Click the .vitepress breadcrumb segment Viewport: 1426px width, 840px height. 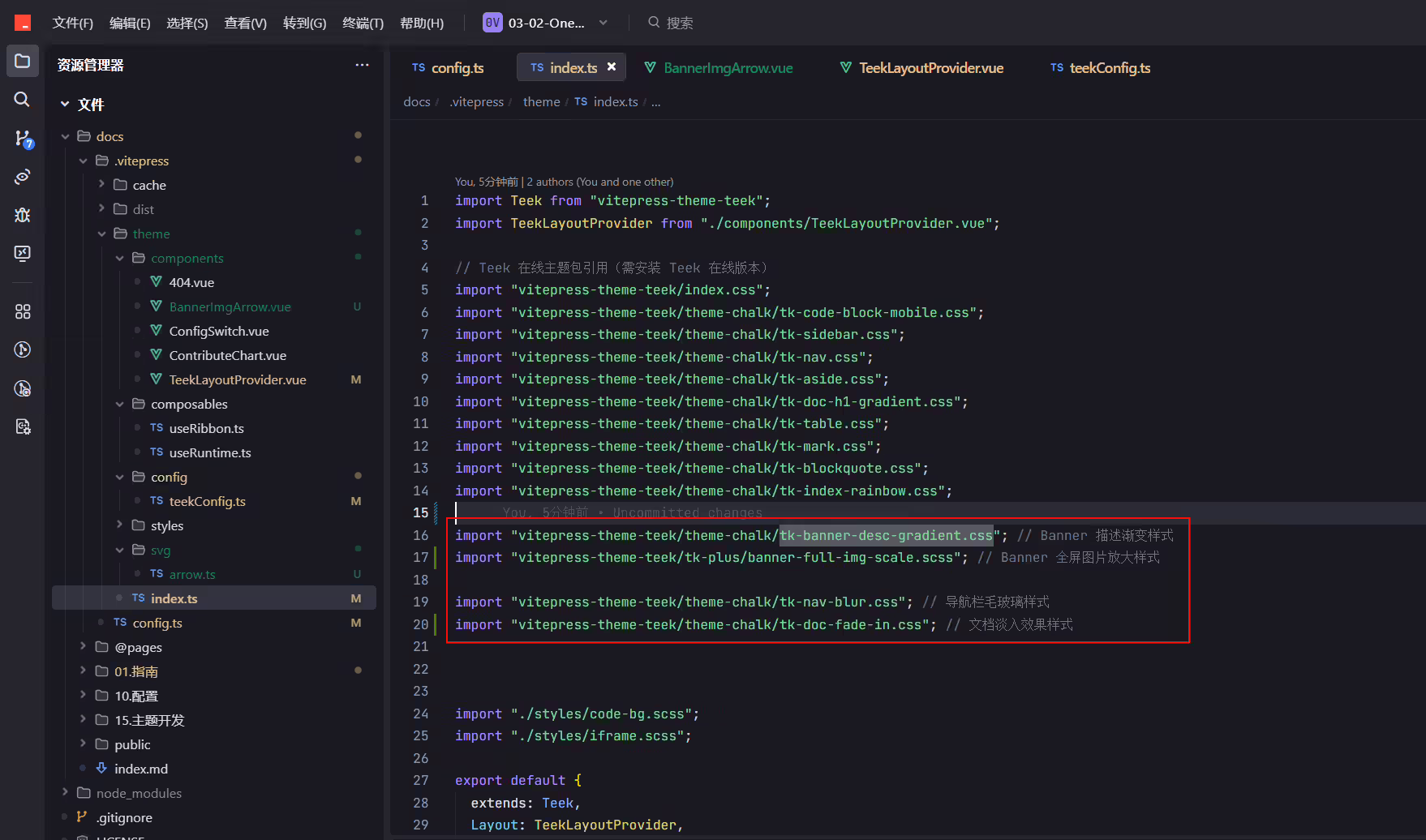tap(477, 101)
